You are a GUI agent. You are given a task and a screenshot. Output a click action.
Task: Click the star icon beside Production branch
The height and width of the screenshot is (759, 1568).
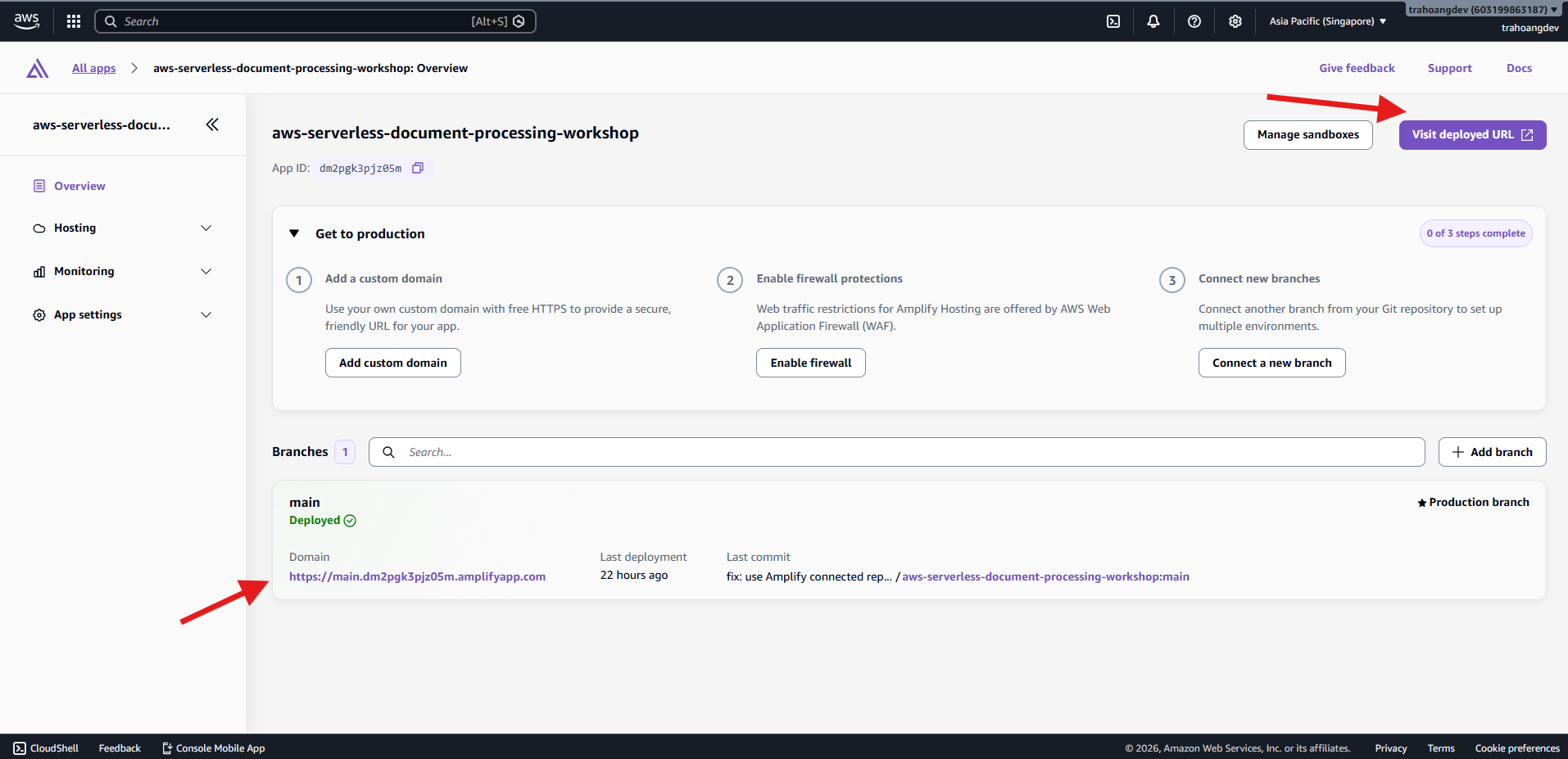point(1422,503)
